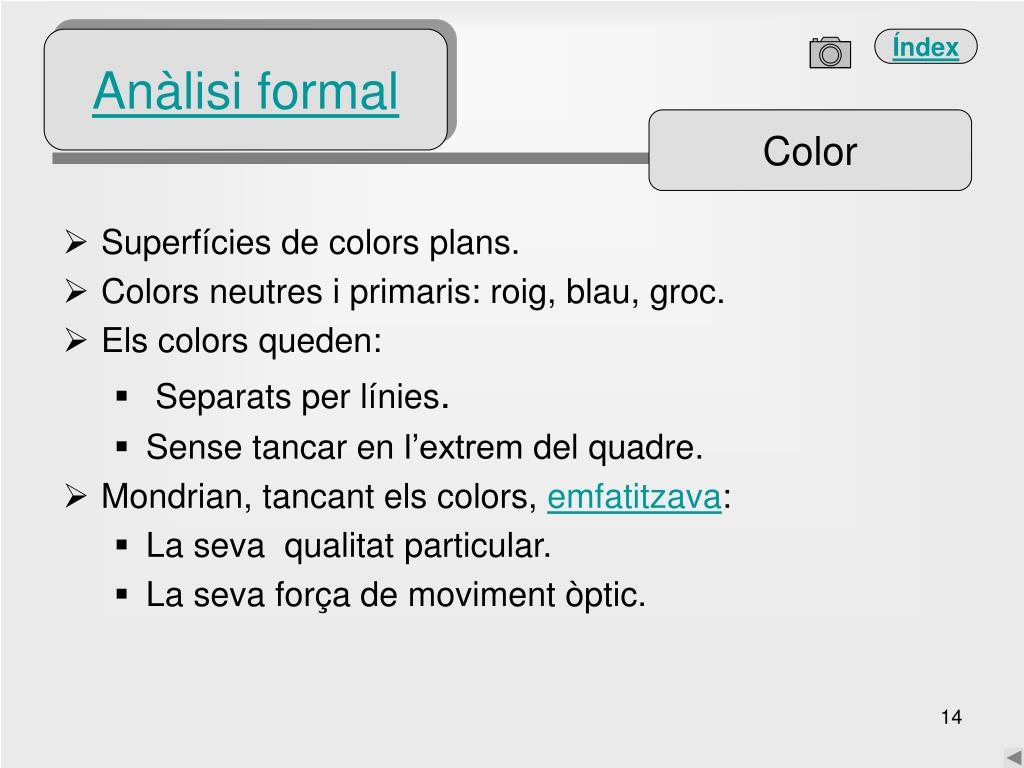Click the gray horizontal bar under the title

coord(350,158)
